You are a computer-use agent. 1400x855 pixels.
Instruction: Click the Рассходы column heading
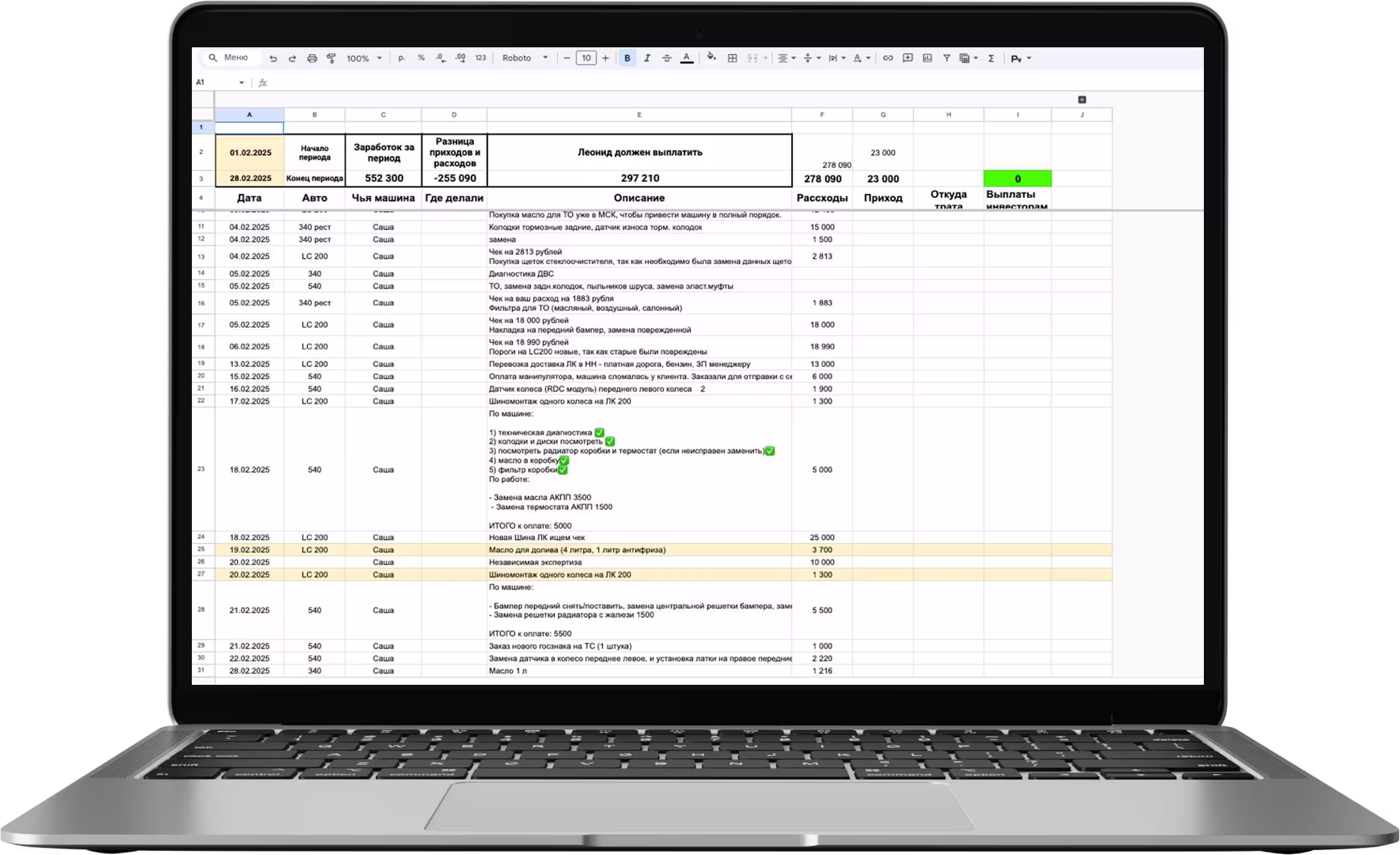point(822,198)
